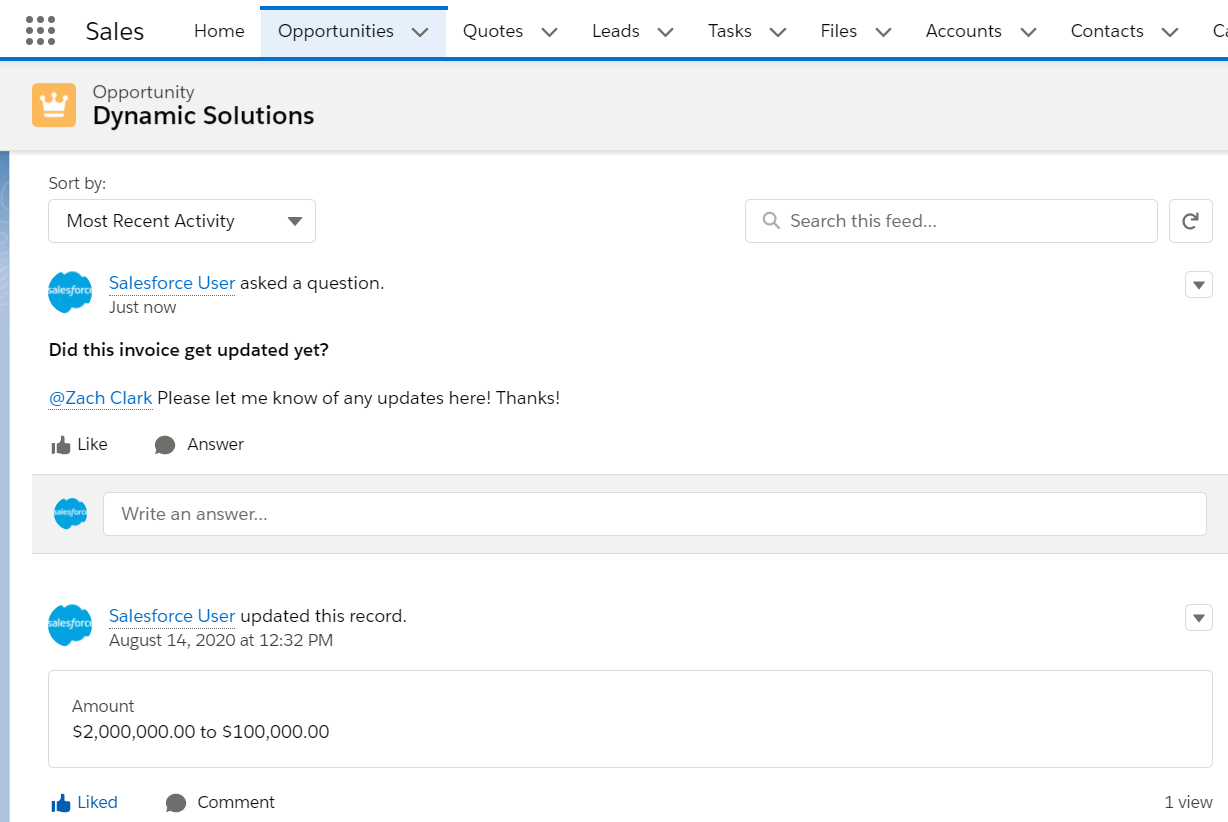
Task: Expand the Accounts tab chevron
Action: tap(1028, 32)
